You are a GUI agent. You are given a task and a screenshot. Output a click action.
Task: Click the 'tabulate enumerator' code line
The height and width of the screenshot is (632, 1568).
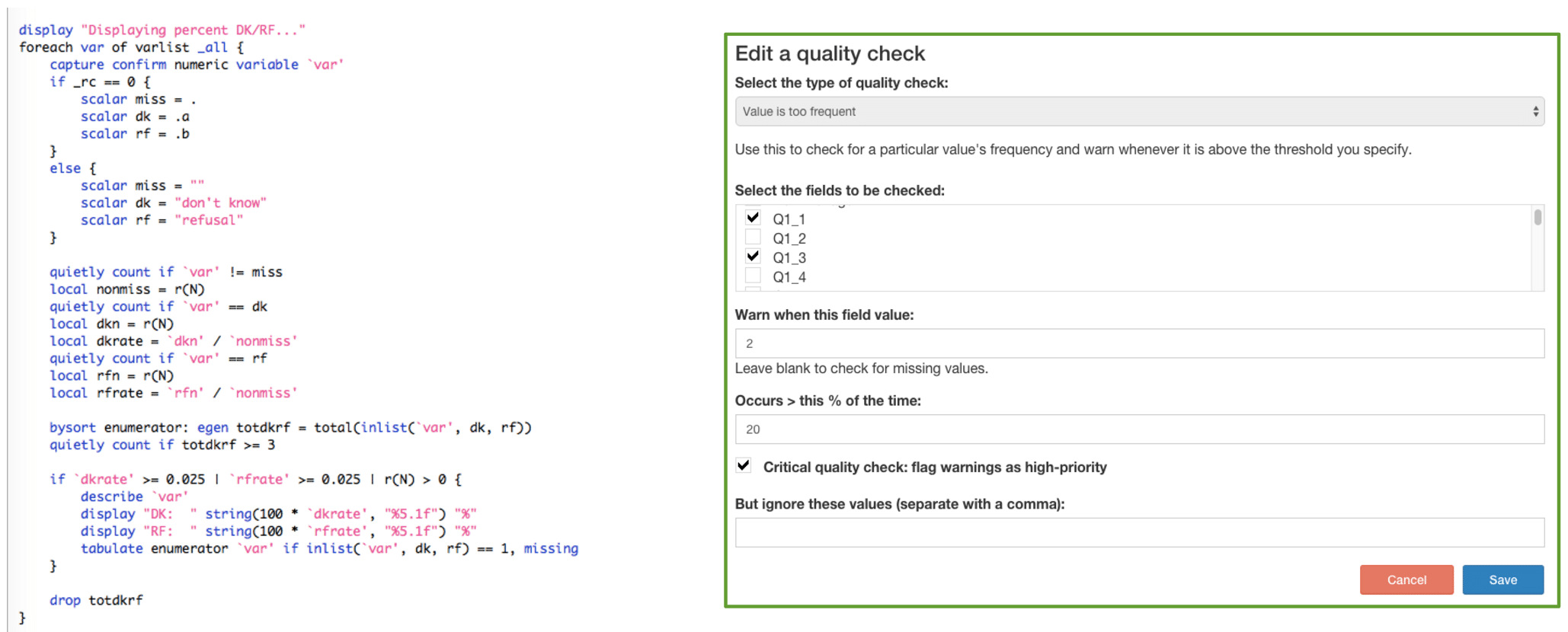pos(329,548)
